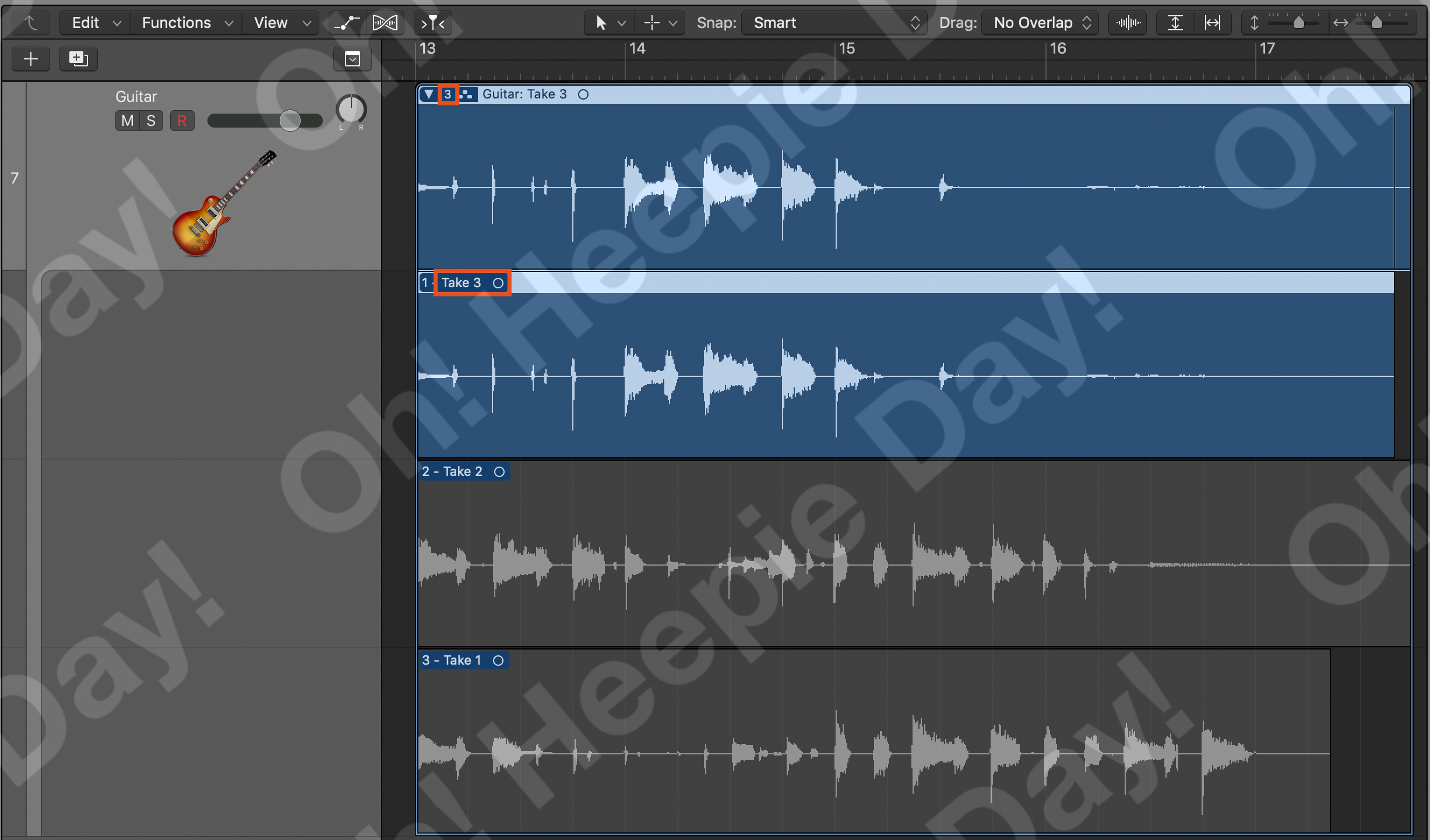Open the take folder number 3 menu
Image resolution: width=1430 pixels, height=840 pixels.
click(448, 94)
